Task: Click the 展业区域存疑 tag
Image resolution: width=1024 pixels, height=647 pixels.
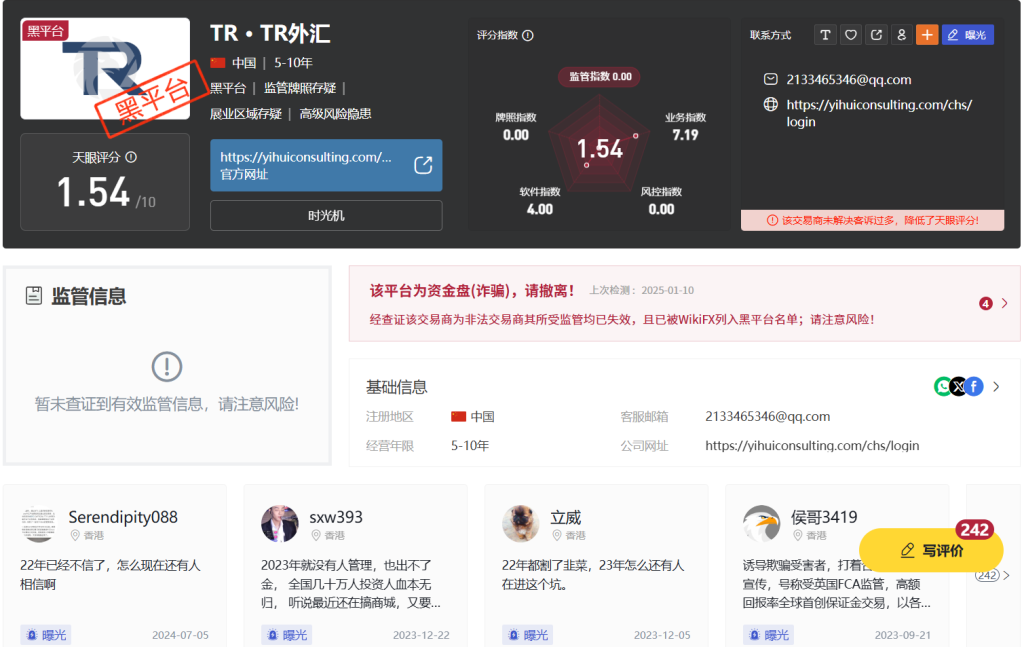Action: pos(246,114)
